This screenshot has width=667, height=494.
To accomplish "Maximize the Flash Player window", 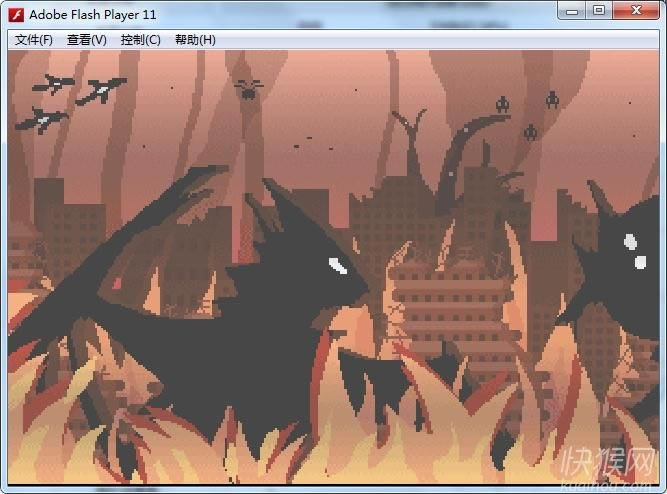I will (x=599, y=11).
